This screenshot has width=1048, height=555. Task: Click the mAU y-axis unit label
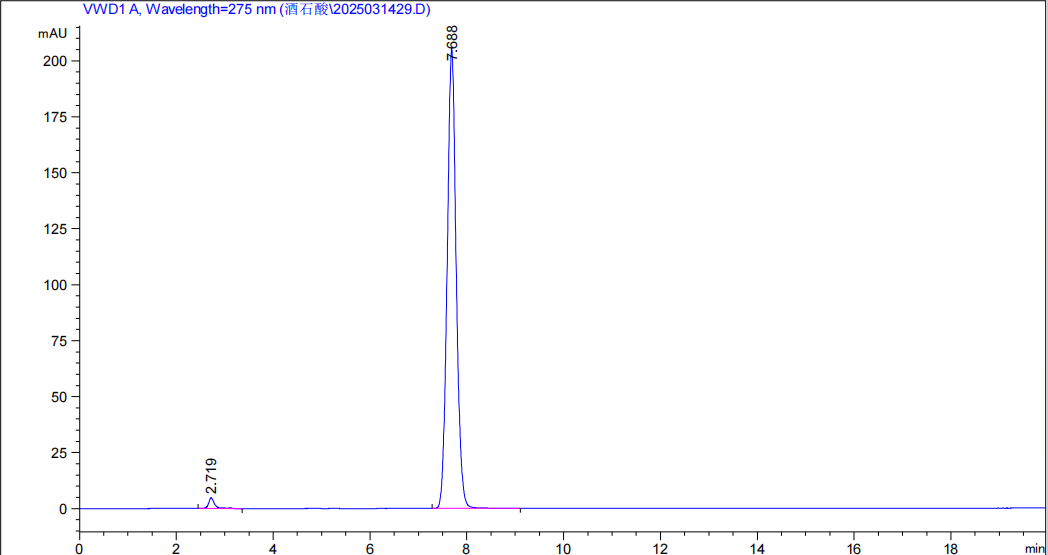(52, 33)
